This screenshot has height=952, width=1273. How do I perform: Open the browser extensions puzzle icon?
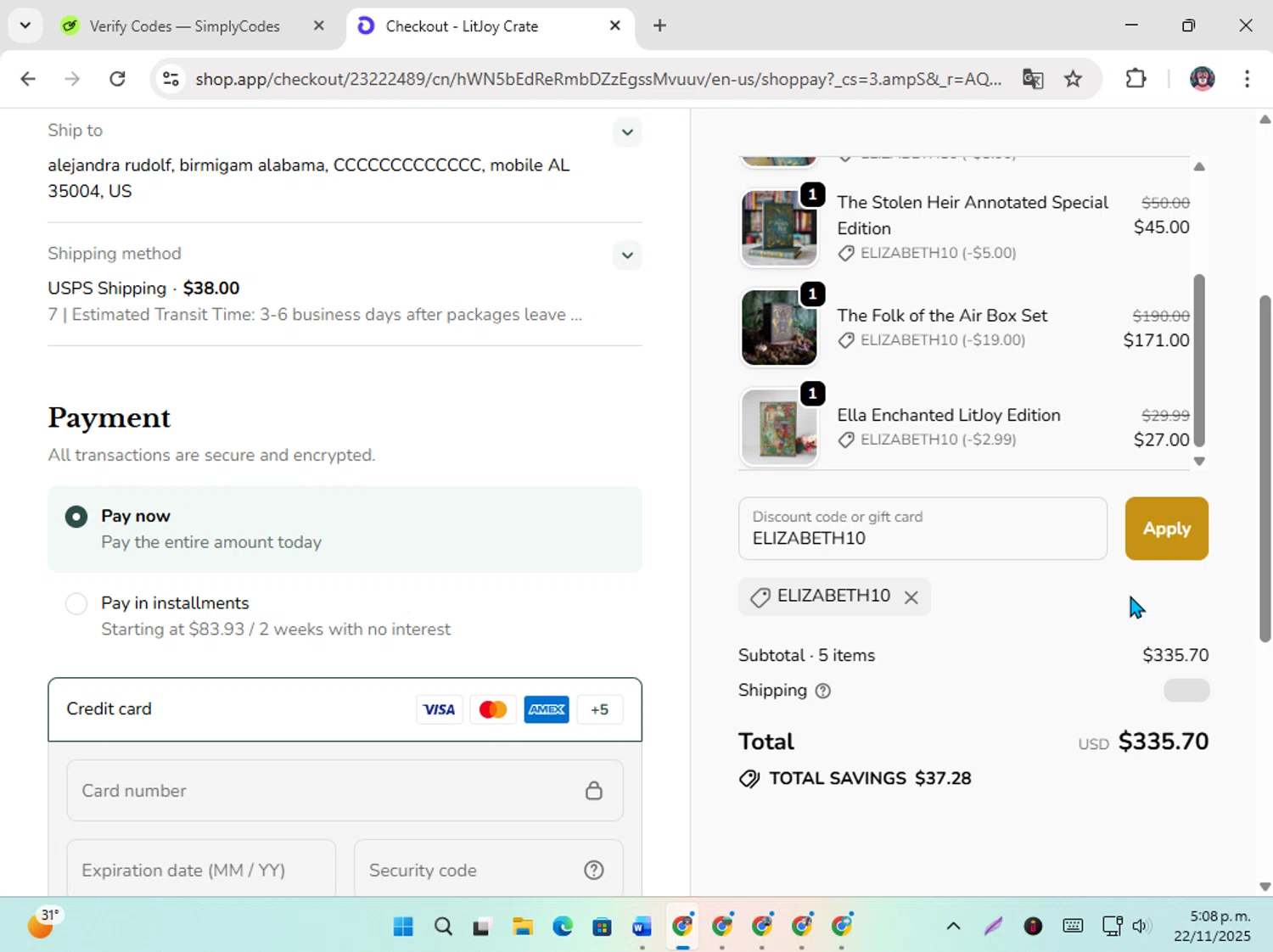click(1136, 79)
